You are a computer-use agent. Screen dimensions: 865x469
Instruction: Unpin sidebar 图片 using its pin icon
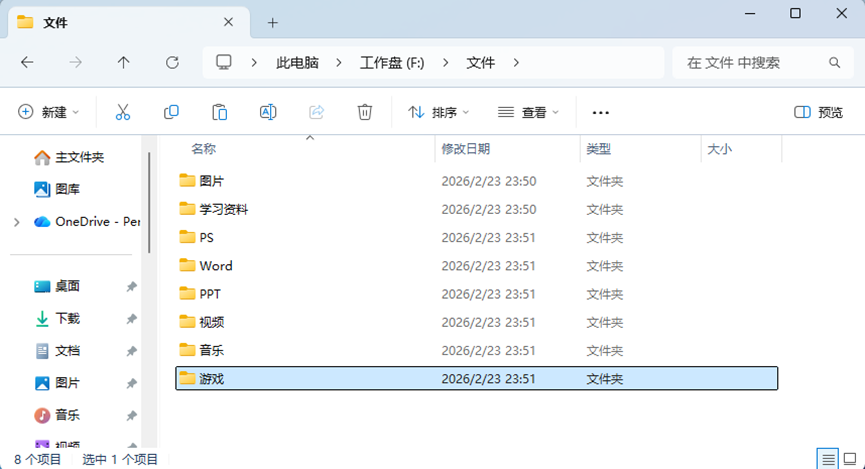(x=131, y=383)
